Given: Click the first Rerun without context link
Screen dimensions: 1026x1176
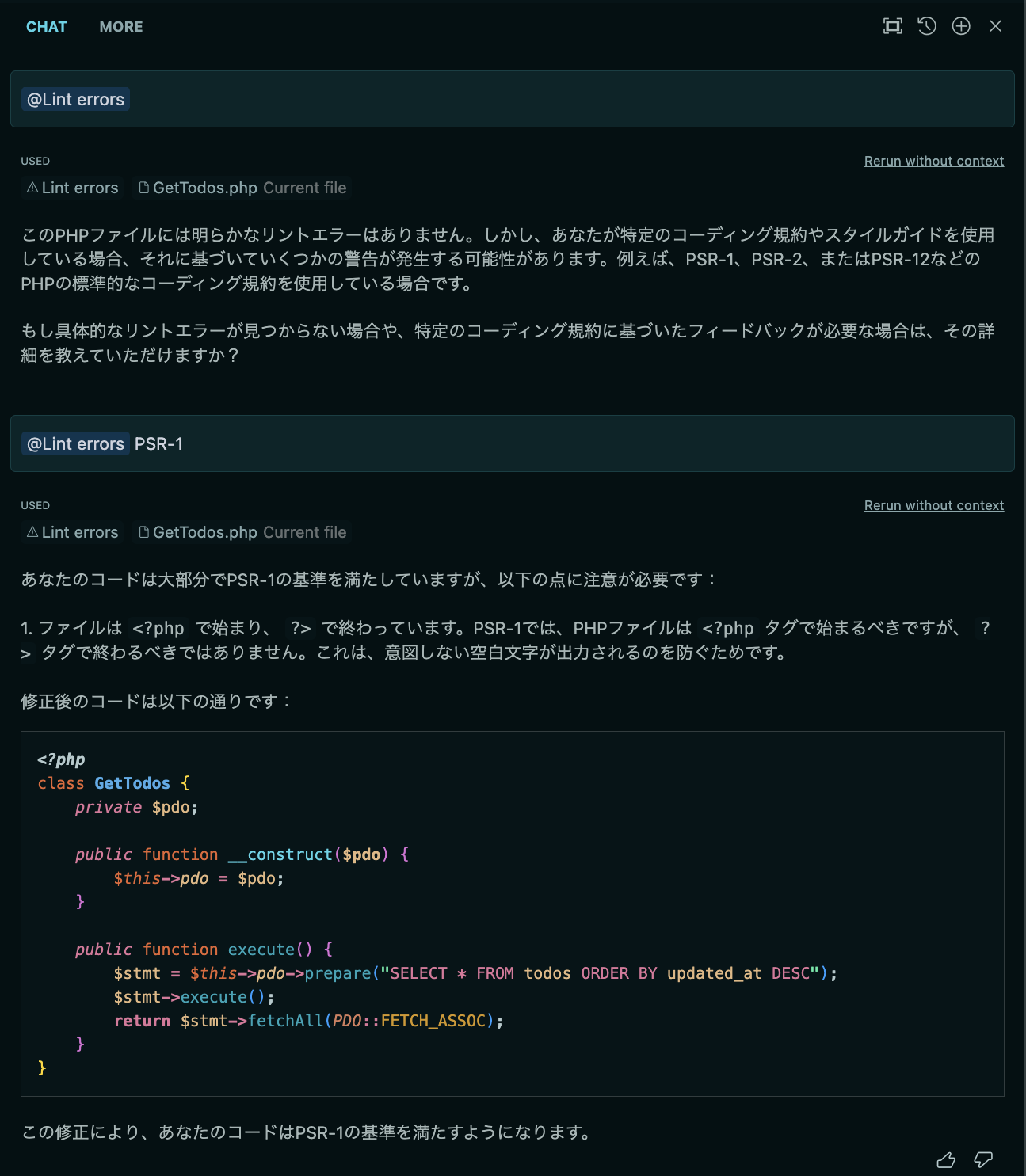Looking at the screenshot, I should [934, 160].
